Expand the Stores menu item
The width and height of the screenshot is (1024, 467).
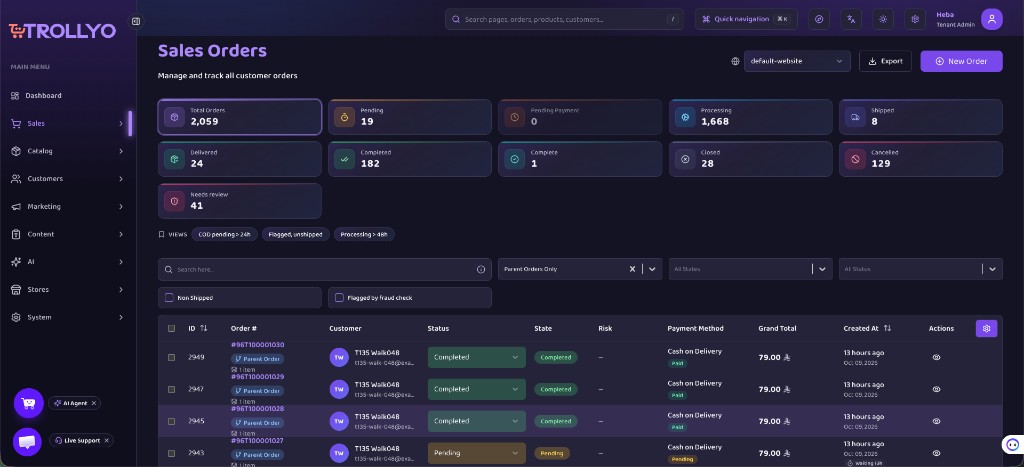tap(67, 289)
